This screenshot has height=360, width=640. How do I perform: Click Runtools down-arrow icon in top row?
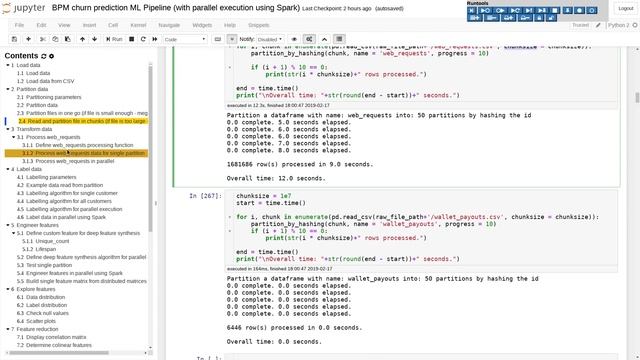pos(567,10)
